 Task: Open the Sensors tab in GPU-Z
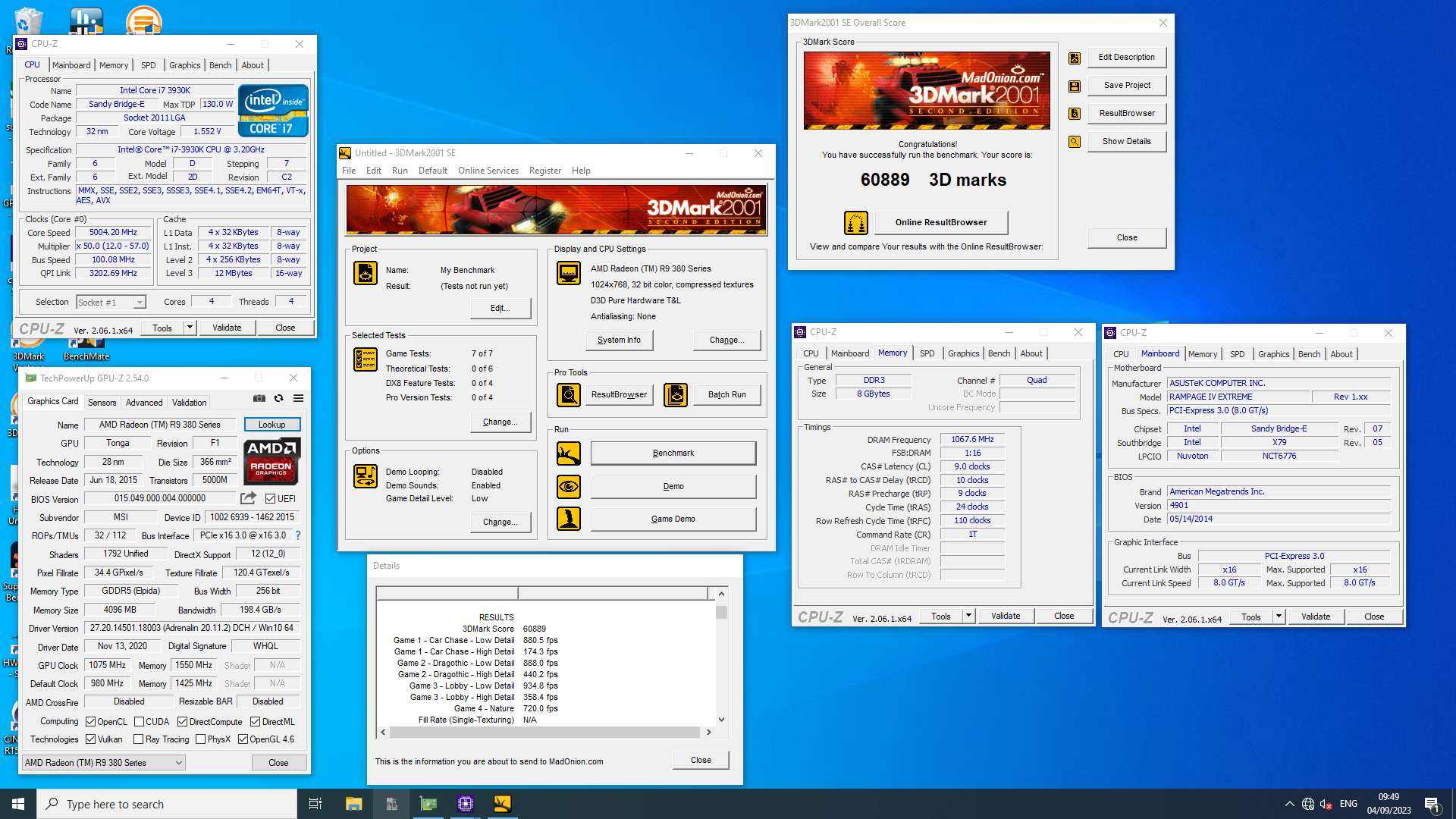(102, 403)
